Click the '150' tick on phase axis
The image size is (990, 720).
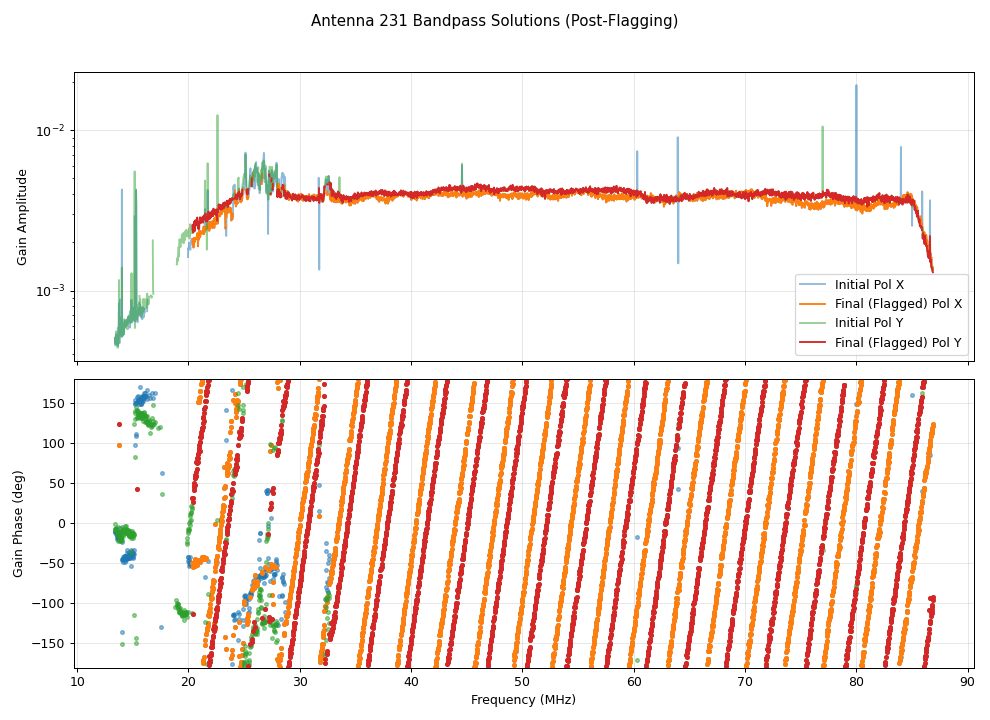coord(55,403)
